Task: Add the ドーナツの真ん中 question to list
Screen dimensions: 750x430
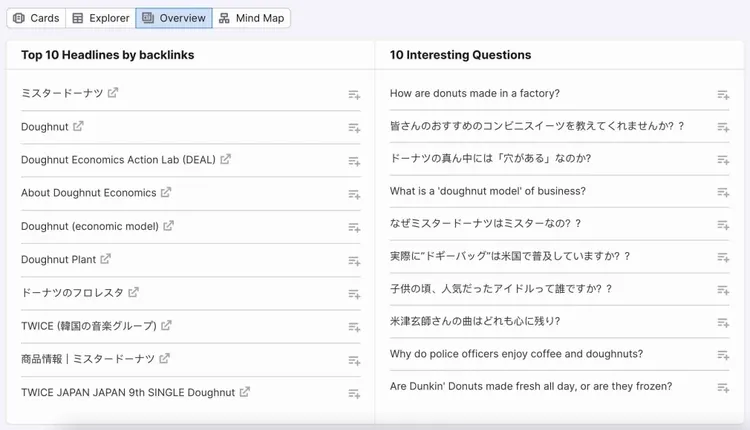Action: click(x=723, y=160)
